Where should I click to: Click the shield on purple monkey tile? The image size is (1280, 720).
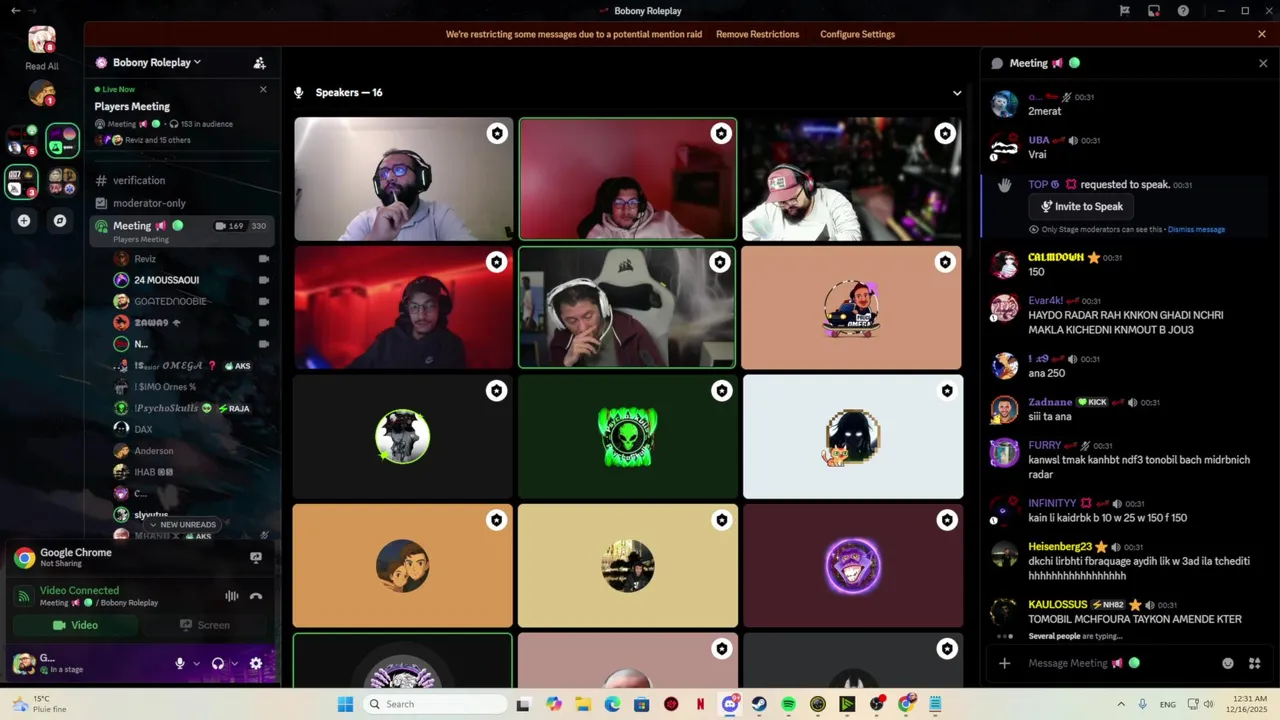(x=946, y=520)
